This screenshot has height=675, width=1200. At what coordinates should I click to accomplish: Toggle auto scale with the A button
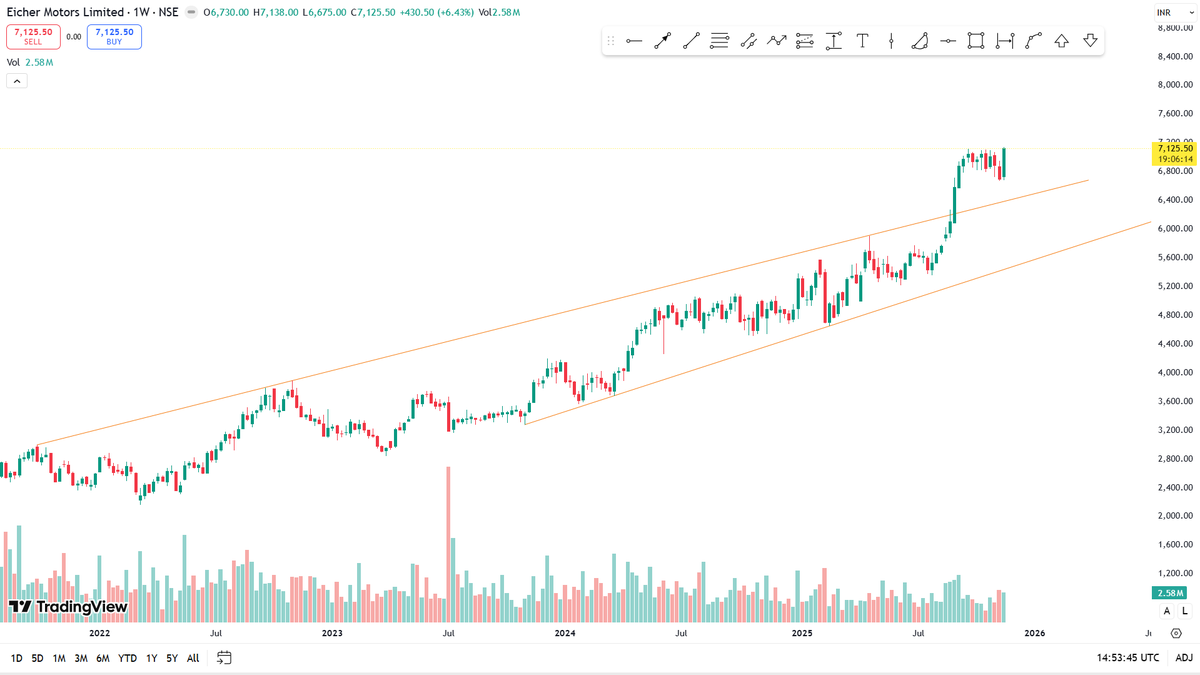(1166, 610)
